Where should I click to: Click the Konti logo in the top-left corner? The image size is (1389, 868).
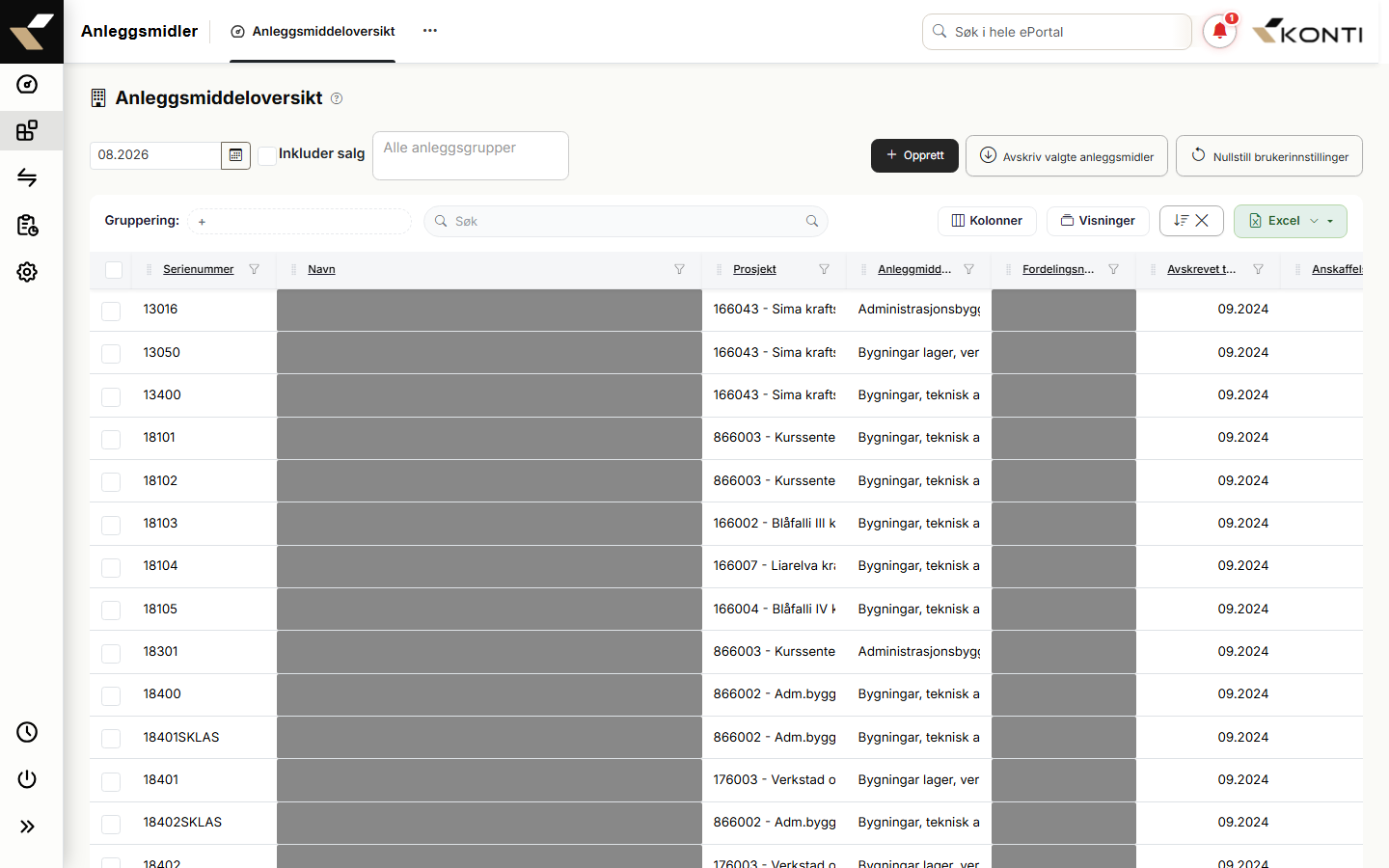click(32, 32)
